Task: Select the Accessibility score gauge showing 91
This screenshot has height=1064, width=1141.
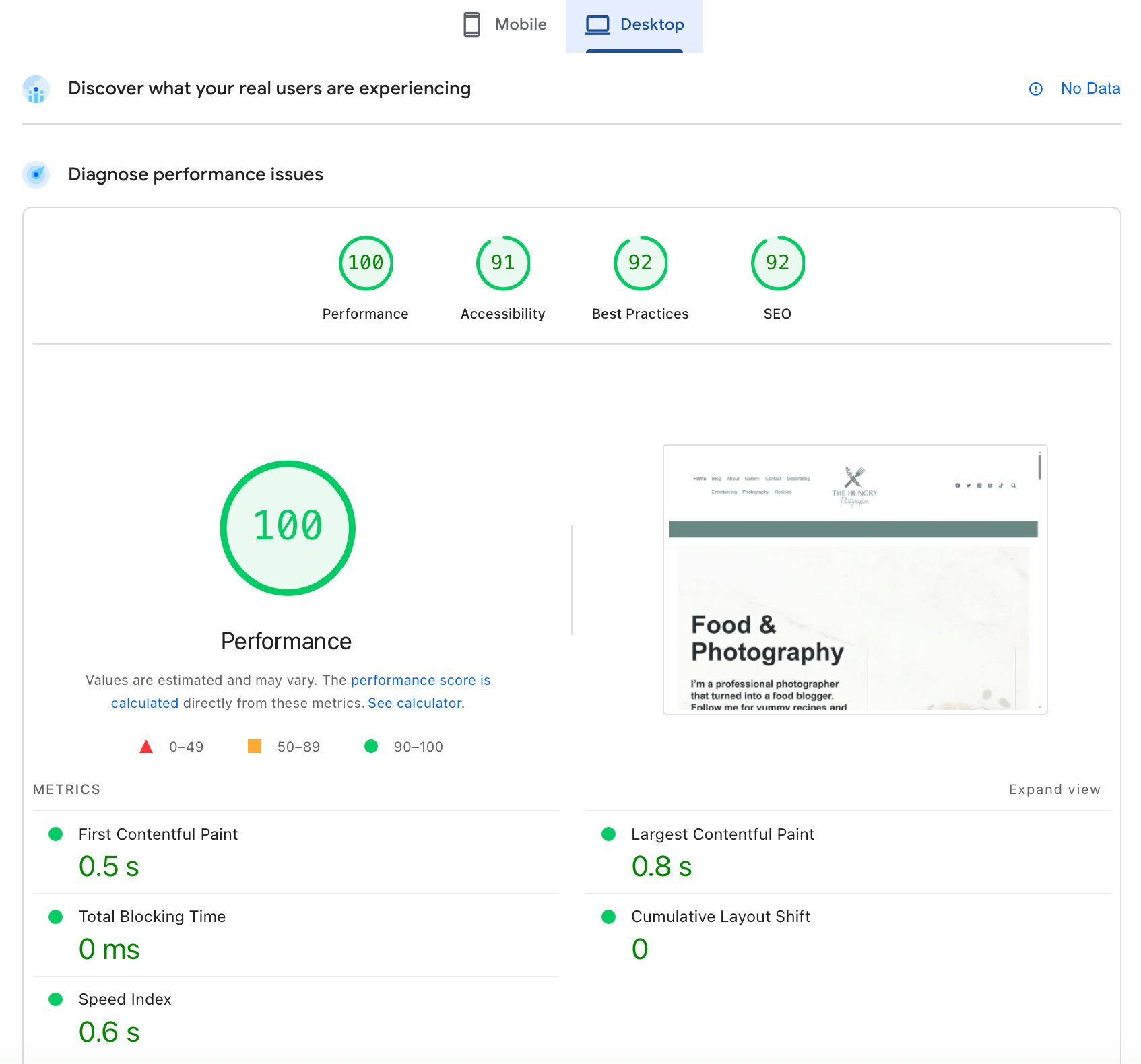Action: (503, 263)
